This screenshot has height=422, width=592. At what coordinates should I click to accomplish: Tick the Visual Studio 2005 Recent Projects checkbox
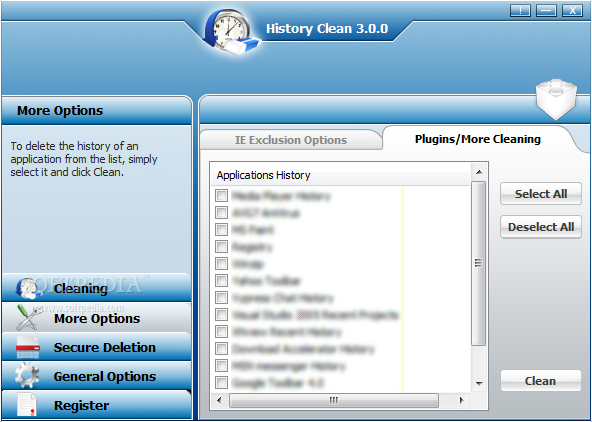coord(222,314)
